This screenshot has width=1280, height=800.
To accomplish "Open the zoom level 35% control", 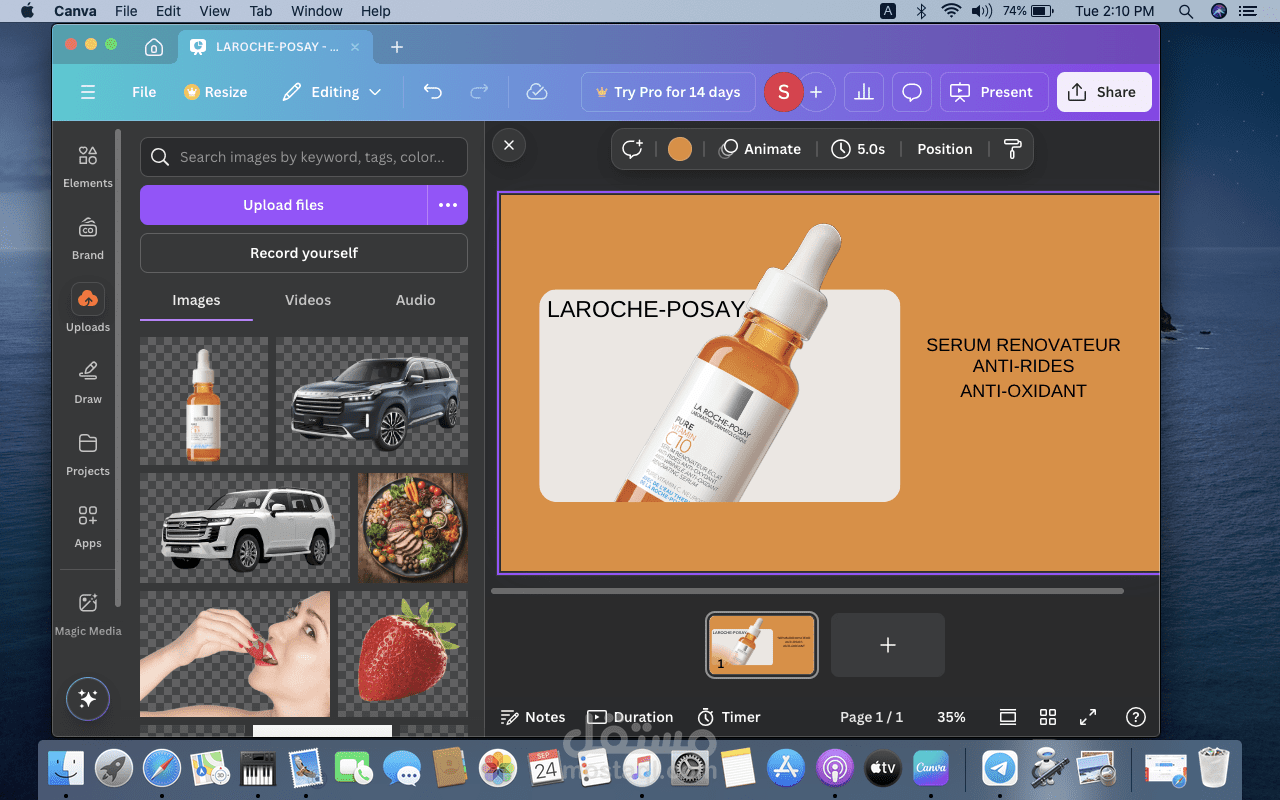I will 951,717.
